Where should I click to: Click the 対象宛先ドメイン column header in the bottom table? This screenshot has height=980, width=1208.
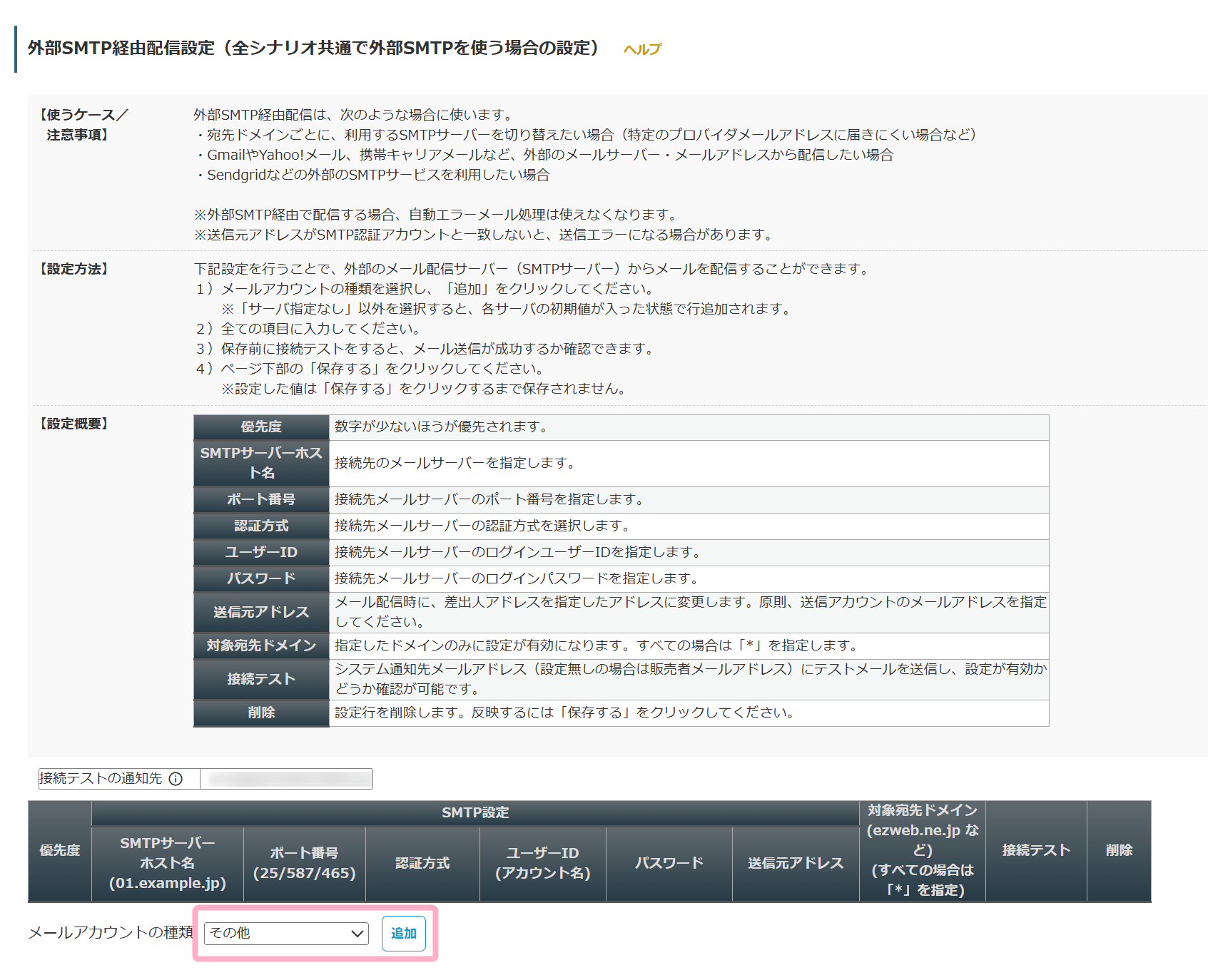(923, 851)
